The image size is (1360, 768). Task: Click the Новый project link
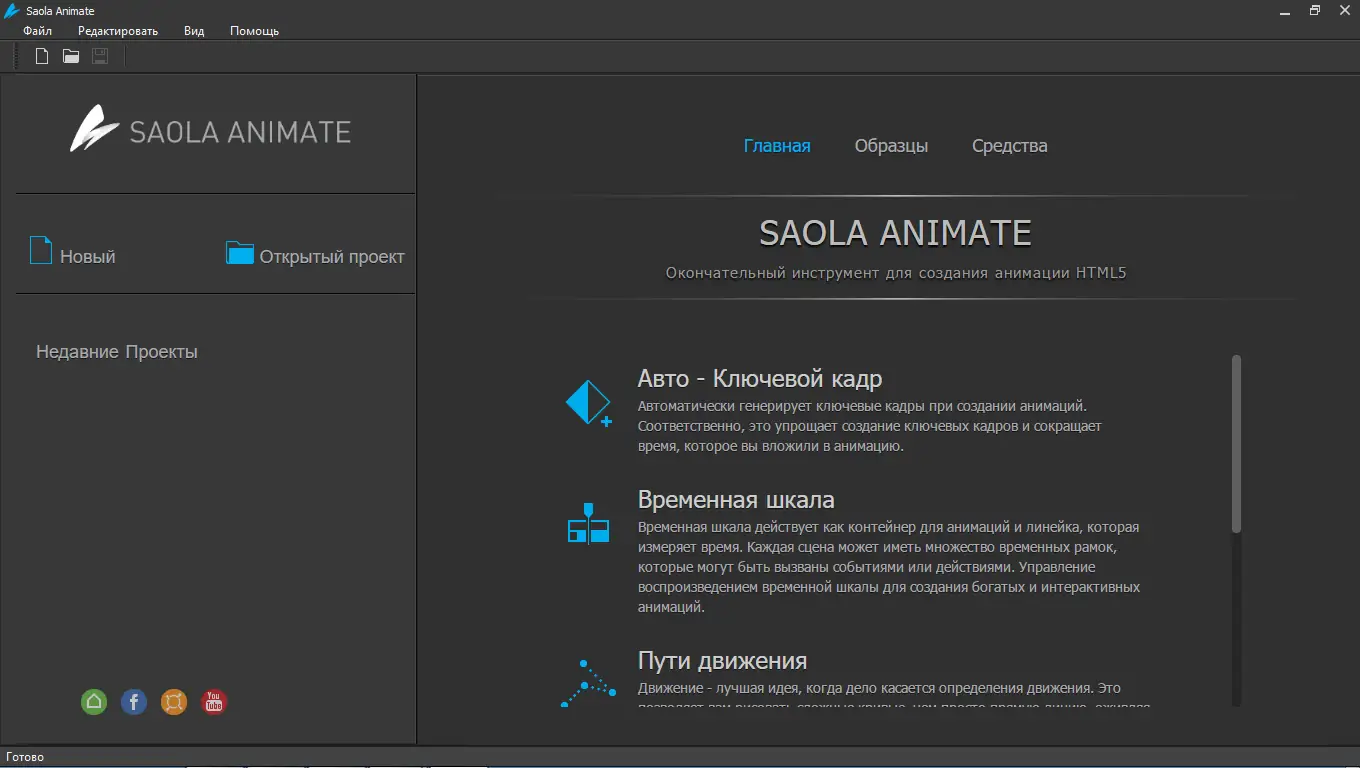(88, 257)
